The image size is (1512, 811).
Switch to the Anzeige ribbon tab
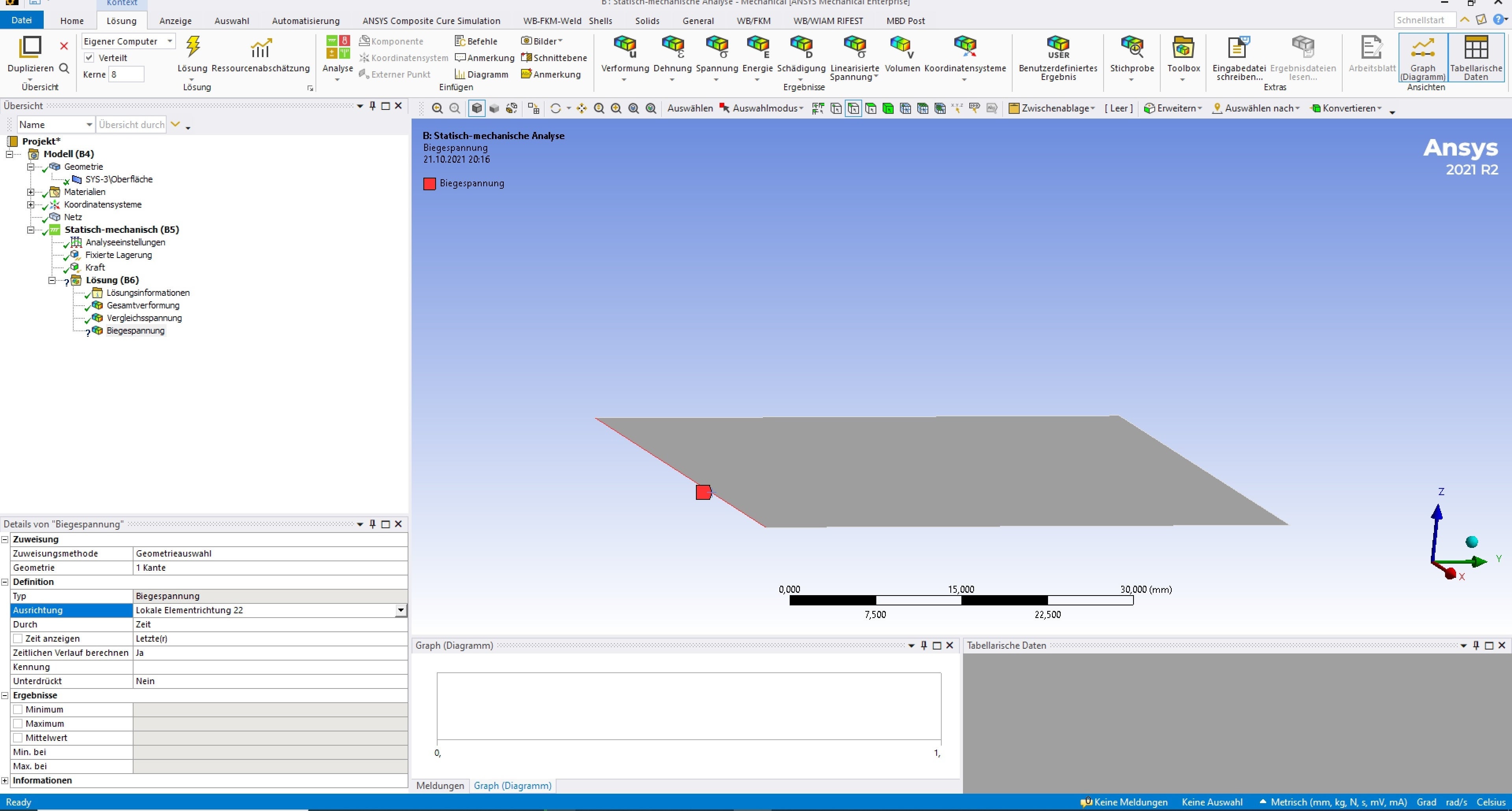tap(176, 20)
